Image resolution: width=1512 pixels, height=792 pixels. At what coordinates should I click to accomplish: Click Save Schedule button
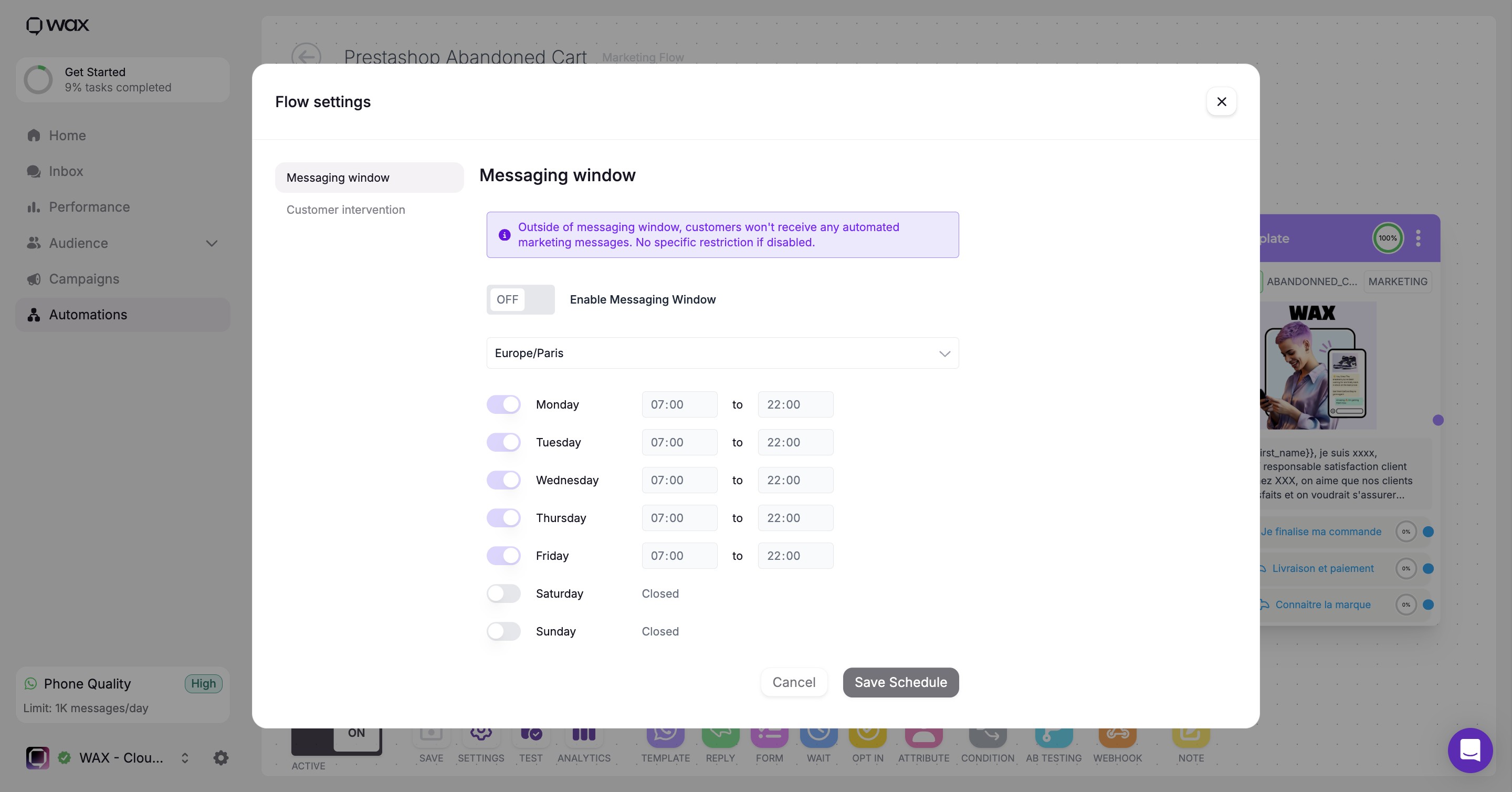click(900, 682)
